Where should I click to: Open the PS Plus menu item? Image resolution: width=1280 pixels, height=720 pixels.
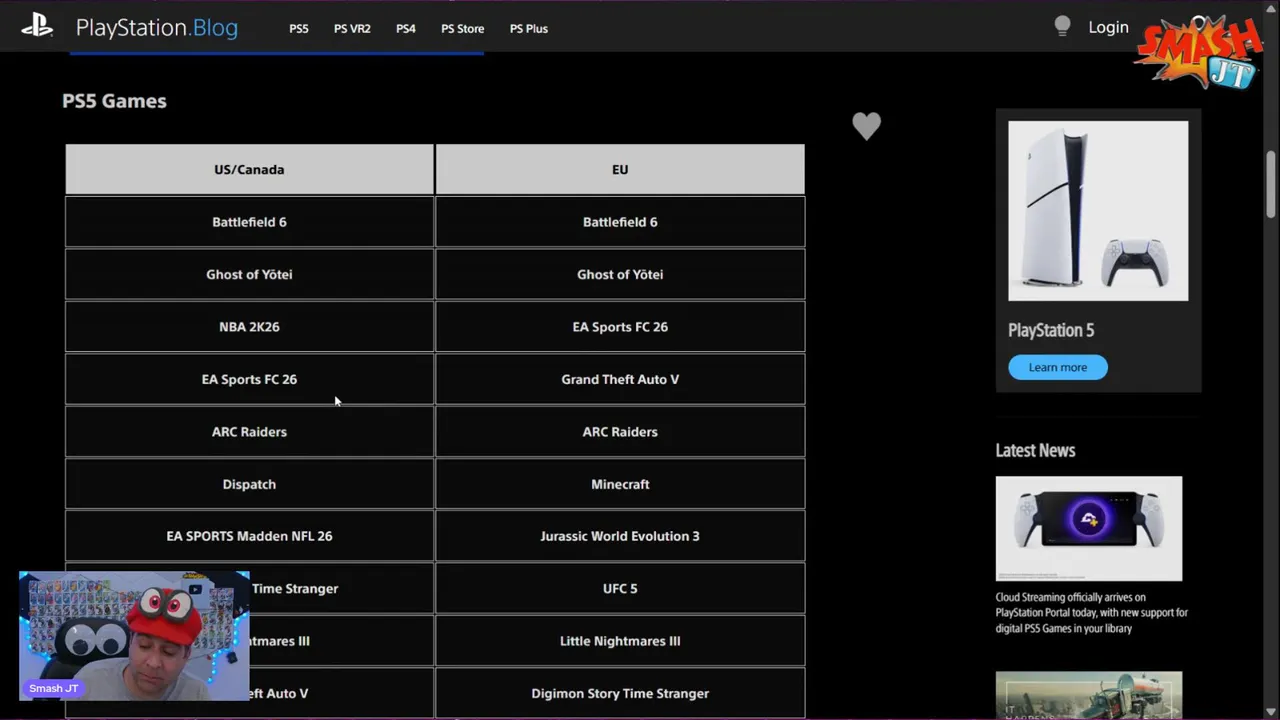[529, 29]
